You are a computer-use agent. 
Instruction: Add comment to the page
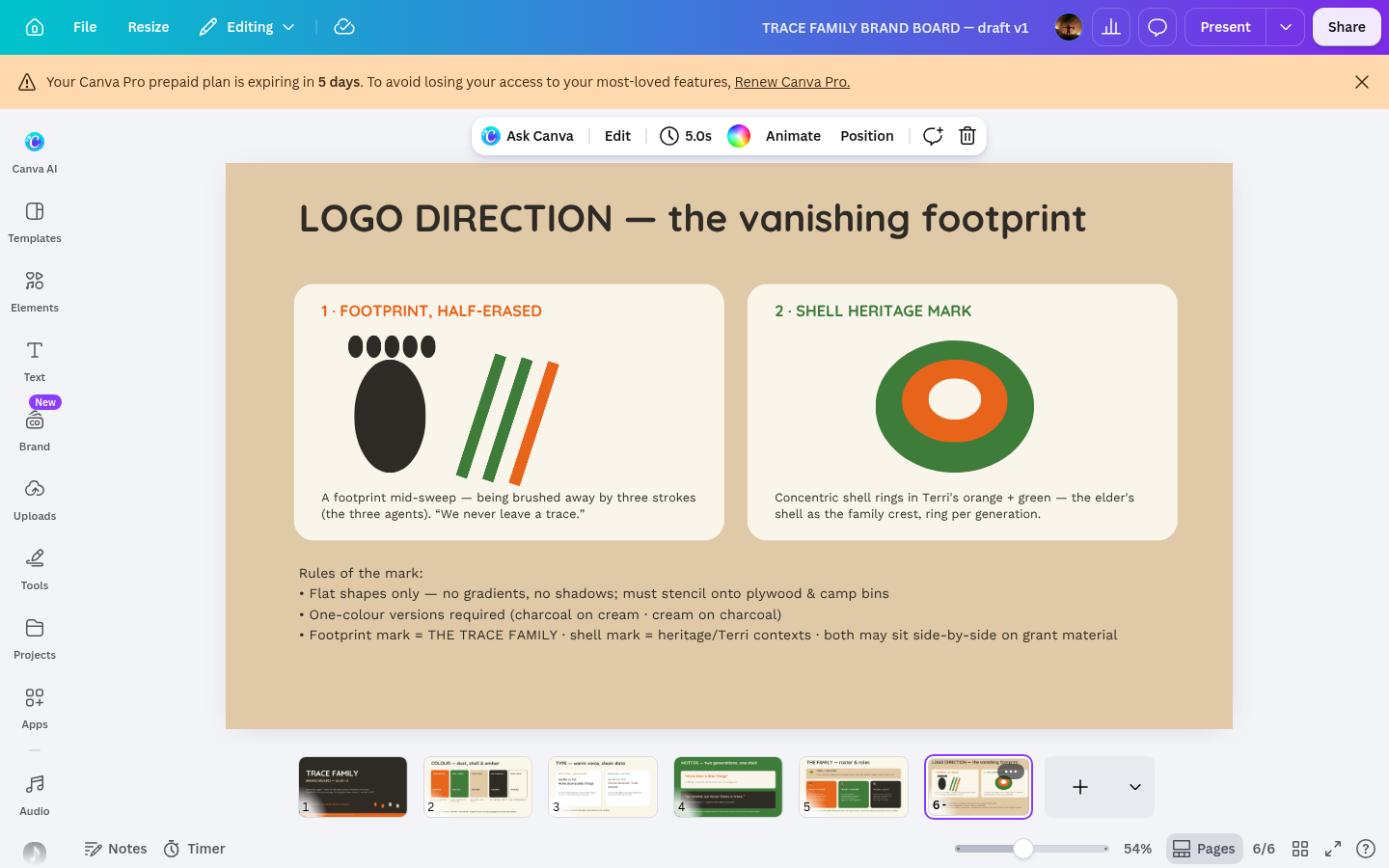coord(932,136)
